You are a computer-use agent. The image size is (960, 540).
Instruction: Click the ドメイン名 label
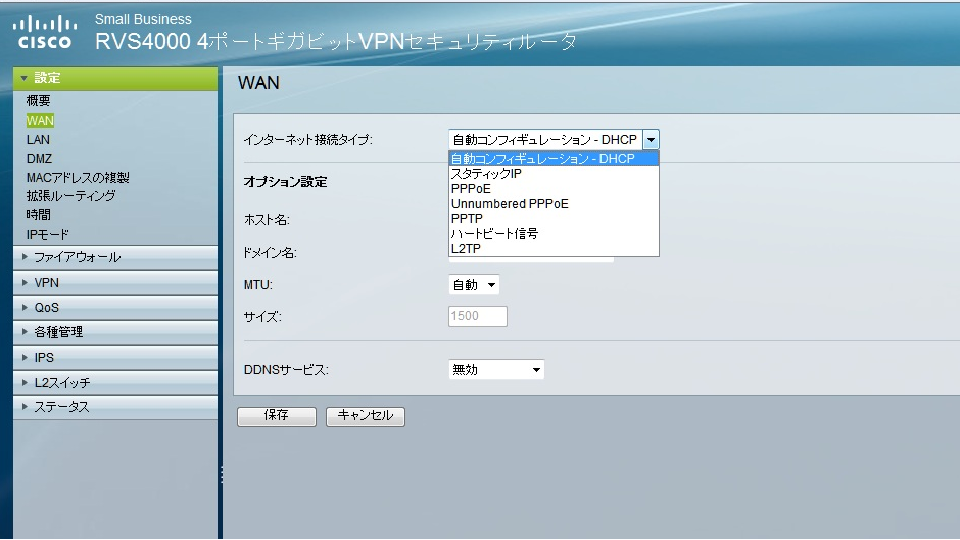270,253
